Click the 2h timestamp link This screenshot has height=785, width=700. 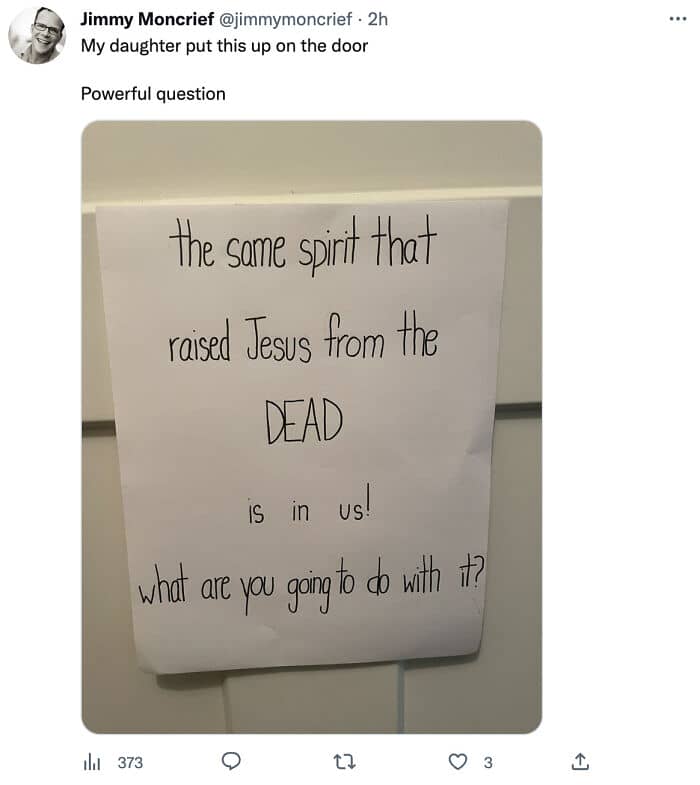point(378,19)
